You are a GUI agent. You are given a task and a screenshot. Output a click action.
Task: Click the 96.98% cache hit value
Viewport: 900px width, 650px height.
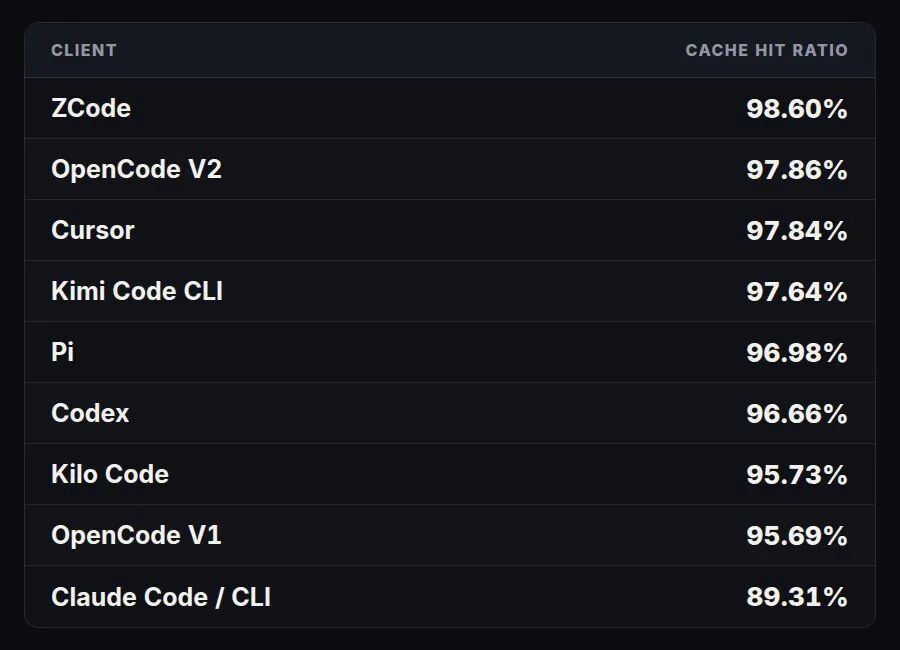(797, 353)
